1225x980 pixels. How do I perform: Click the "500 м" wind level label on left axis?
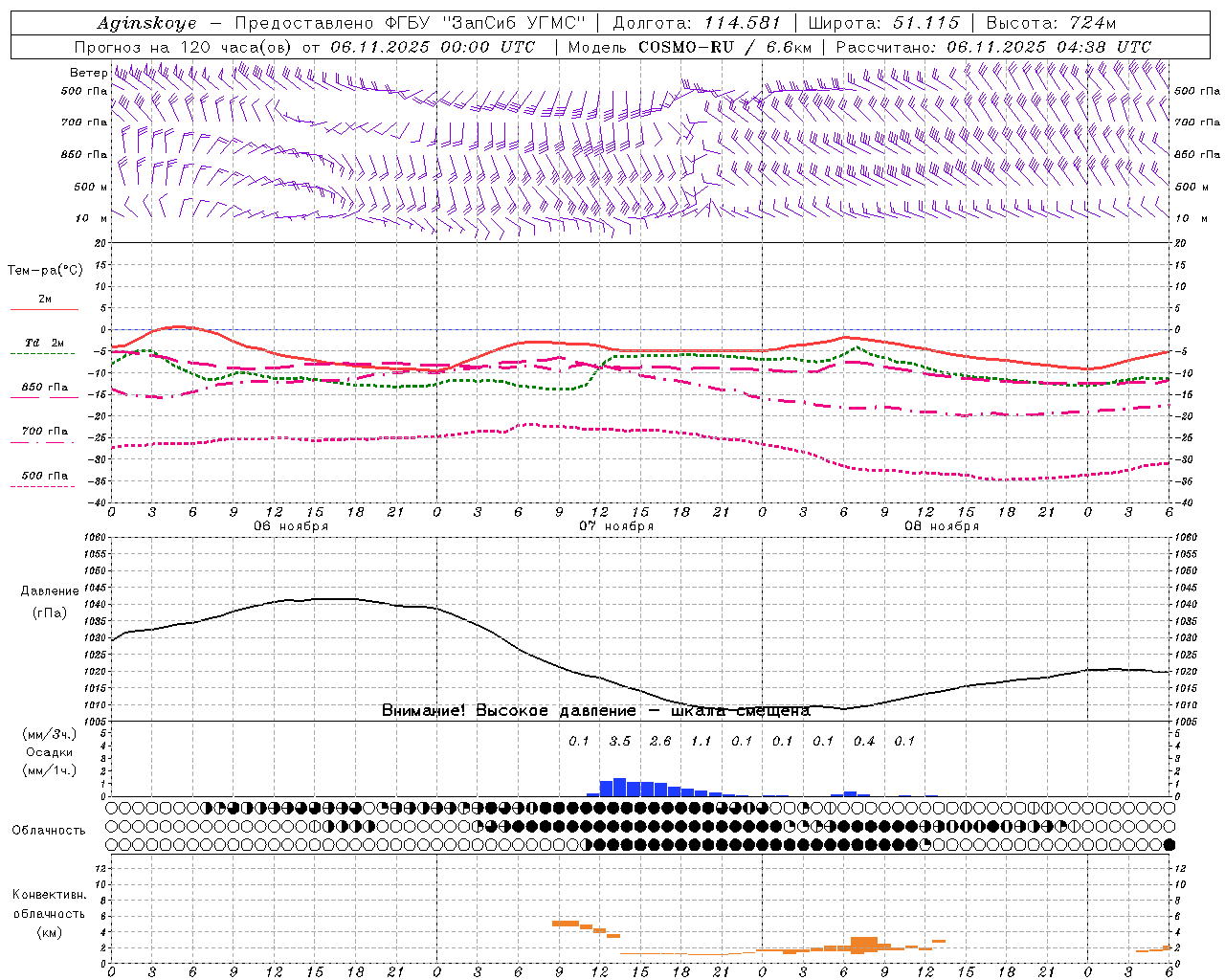coord(91,187)
